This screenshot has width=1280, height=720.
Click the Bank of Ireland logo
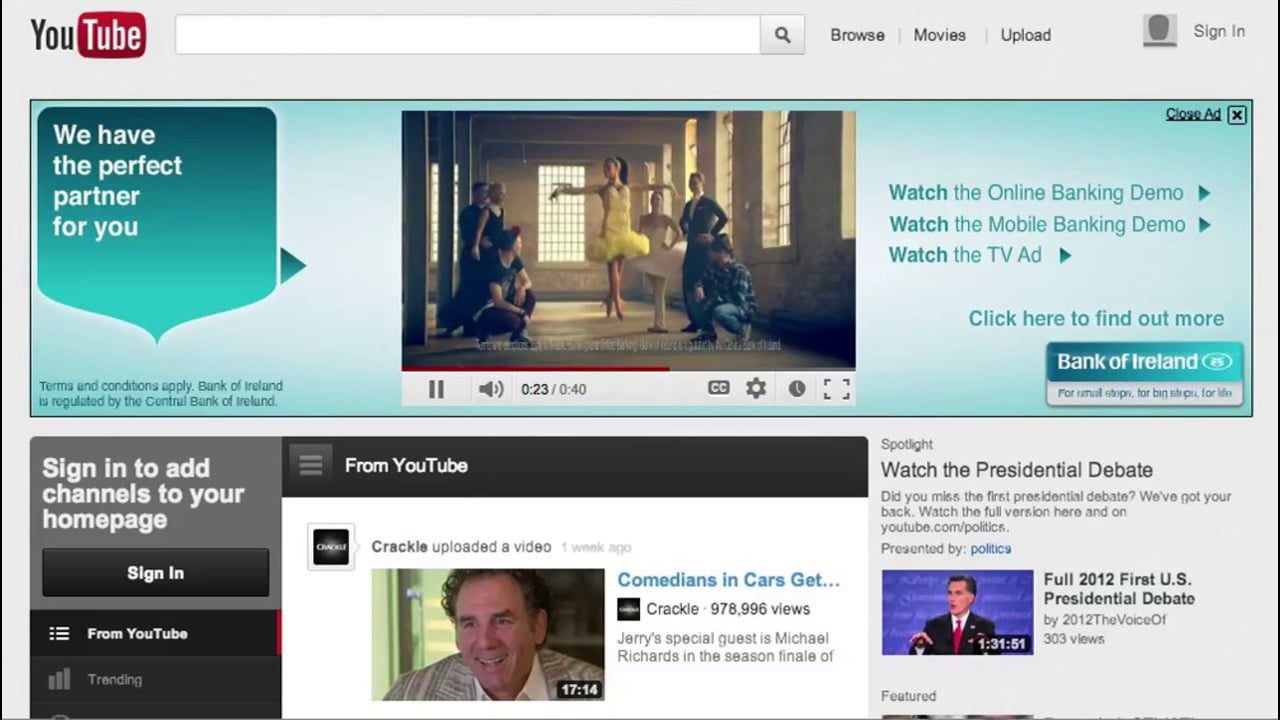(x=1144, y=373)
